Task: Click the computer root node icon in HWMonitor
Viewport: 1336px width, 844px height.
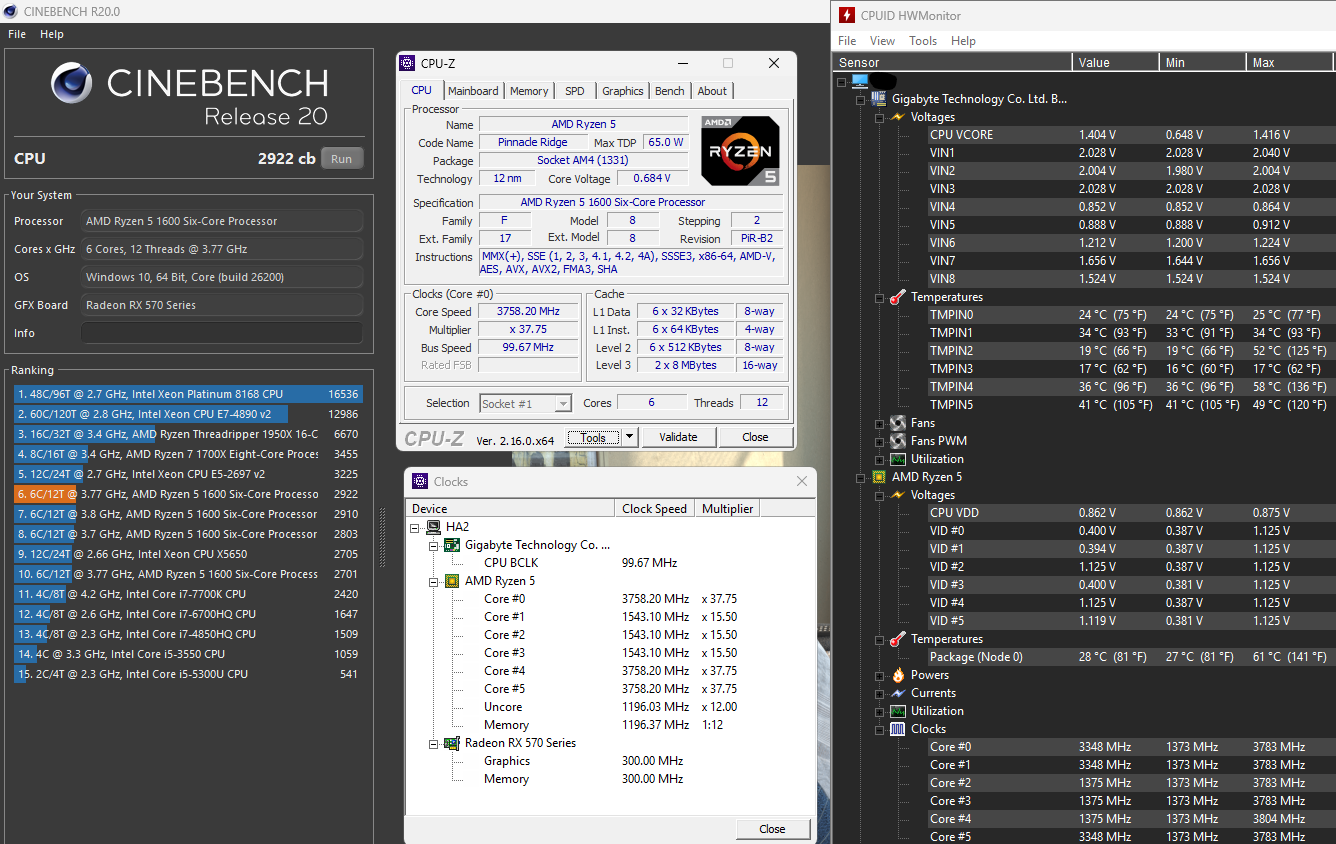Action: click(859, 81)
